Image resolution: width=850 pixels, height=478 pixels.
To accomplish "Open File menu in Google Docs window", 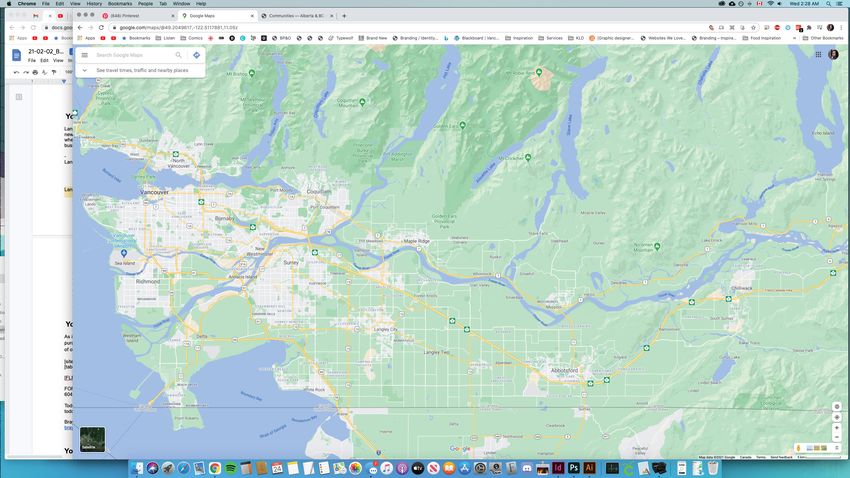I will tap(32, 60).
